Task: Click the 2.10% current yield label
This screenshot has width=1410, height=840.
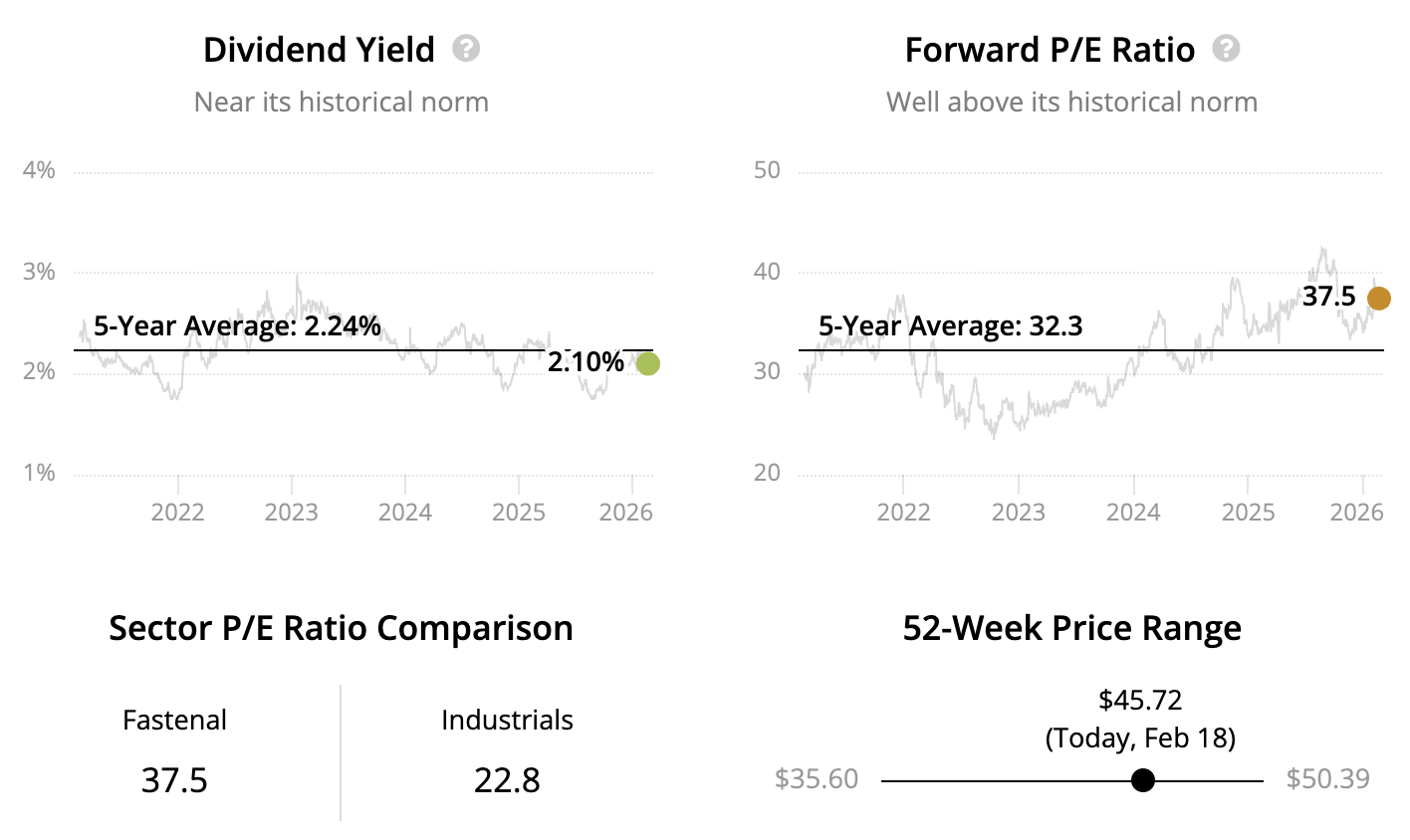Action: coord(586,362)
